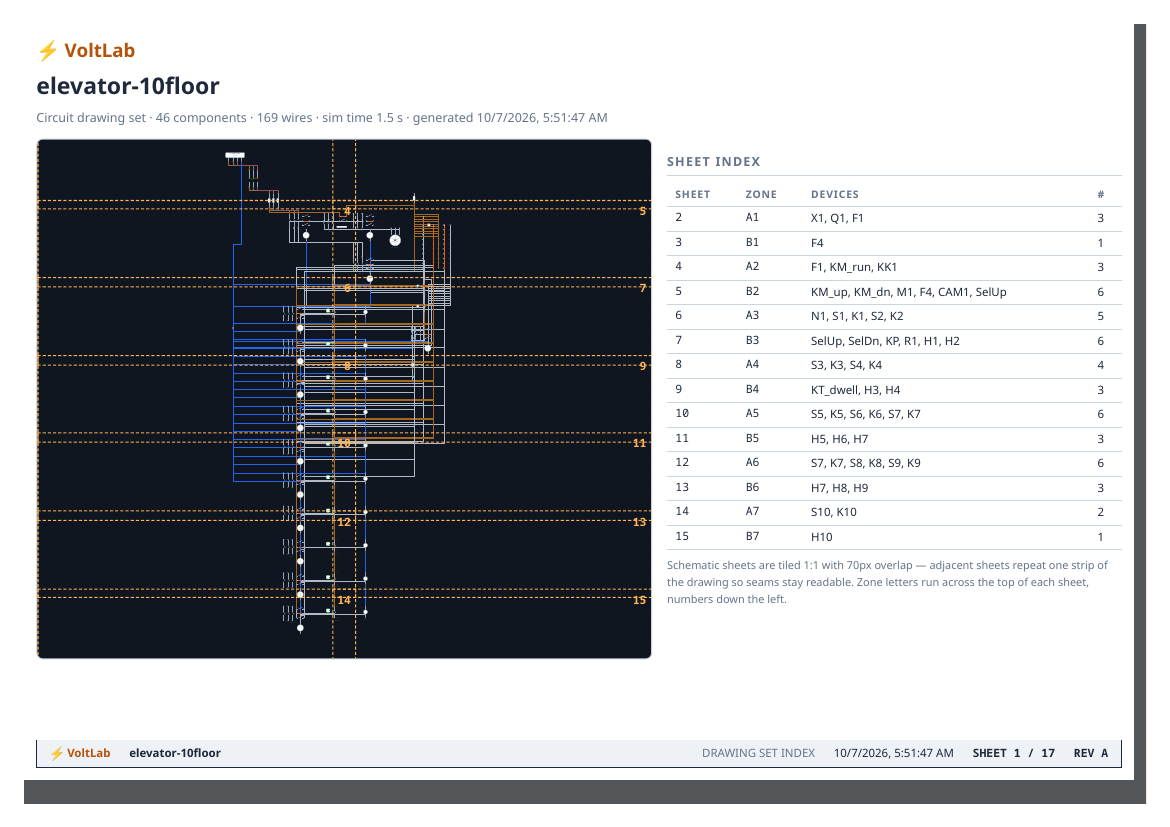Select the 'KT_dwell, H3, H4' devices cell
Viewport: 1170px width, 827px height.
click(x=855, y=390)
